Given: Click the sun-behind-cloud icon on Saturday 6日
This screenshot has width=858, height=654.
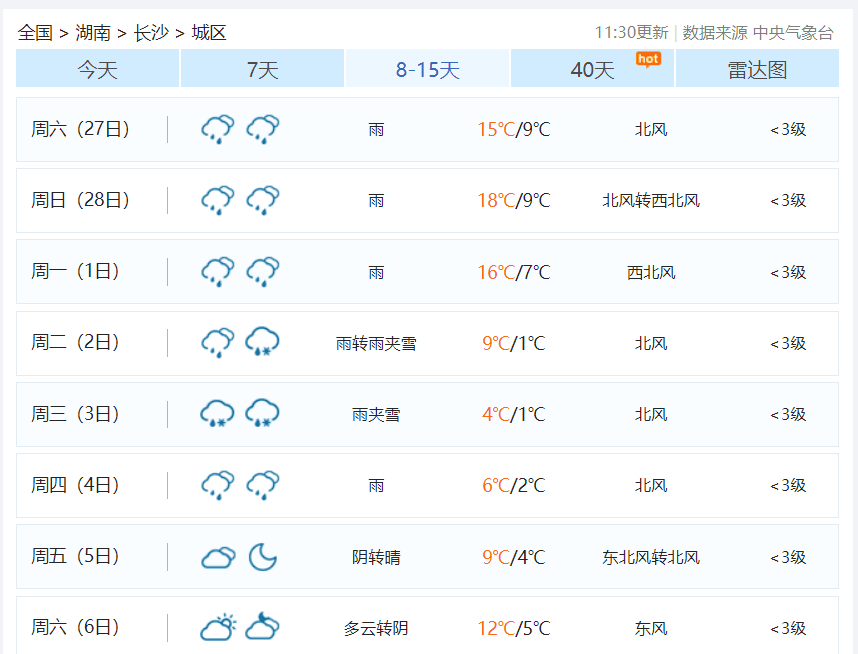Looking at the screenshot, I should tap(216, 626).
